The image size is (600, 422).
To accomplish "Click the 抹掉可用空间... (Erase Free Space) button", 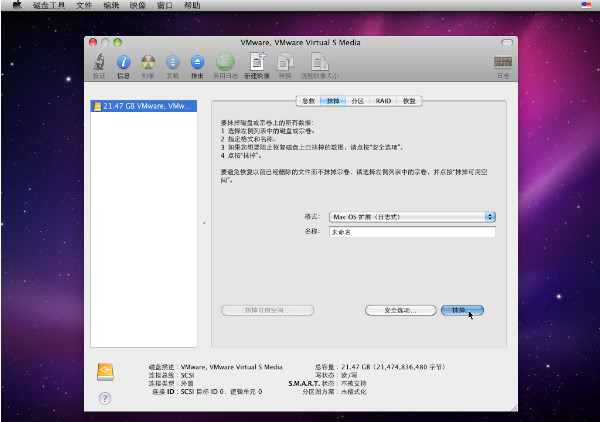I will (267, 310).
